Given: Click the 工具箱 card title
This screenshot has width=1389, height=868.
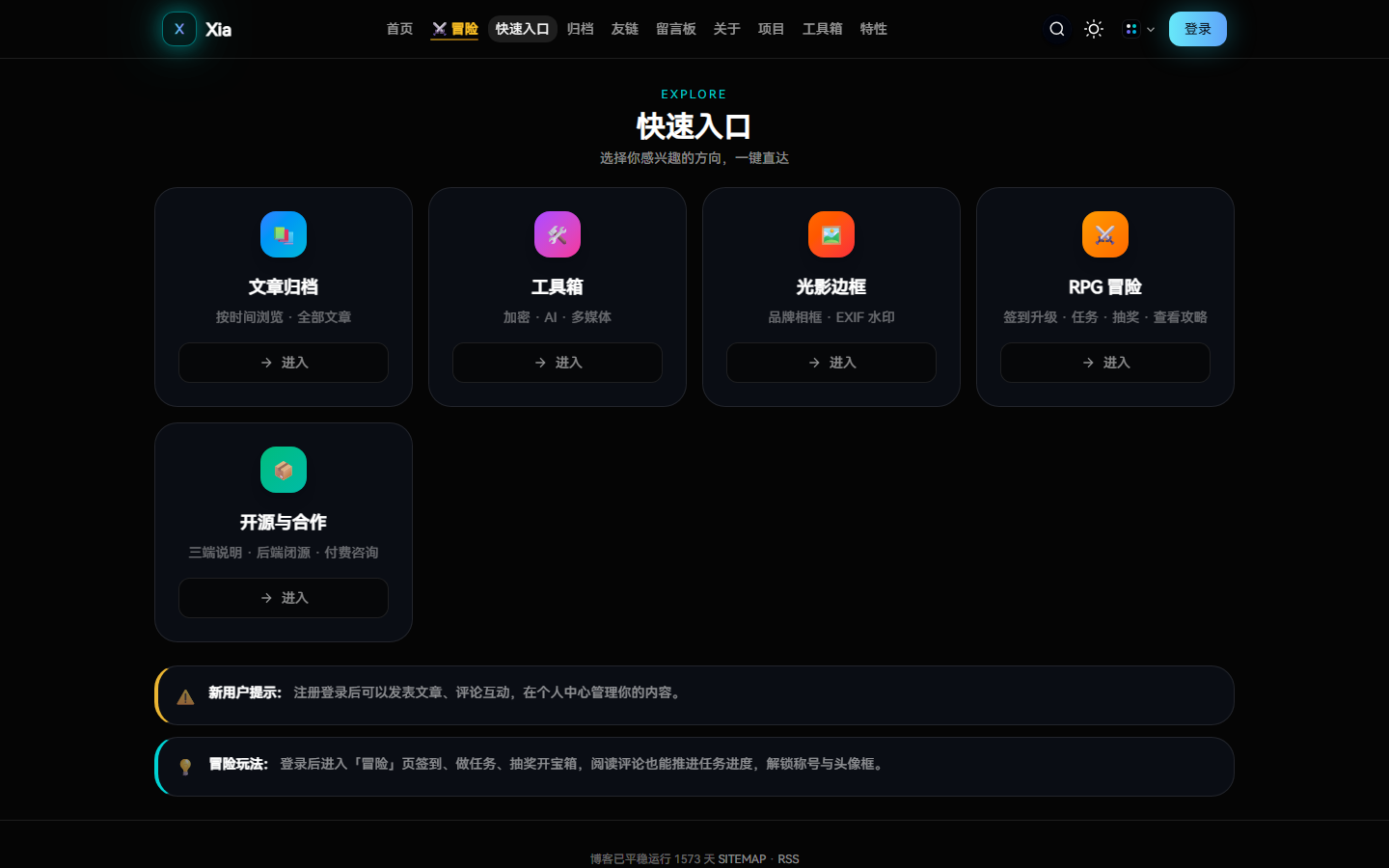Looking at the screenshot, I should [x=558, y=286].
